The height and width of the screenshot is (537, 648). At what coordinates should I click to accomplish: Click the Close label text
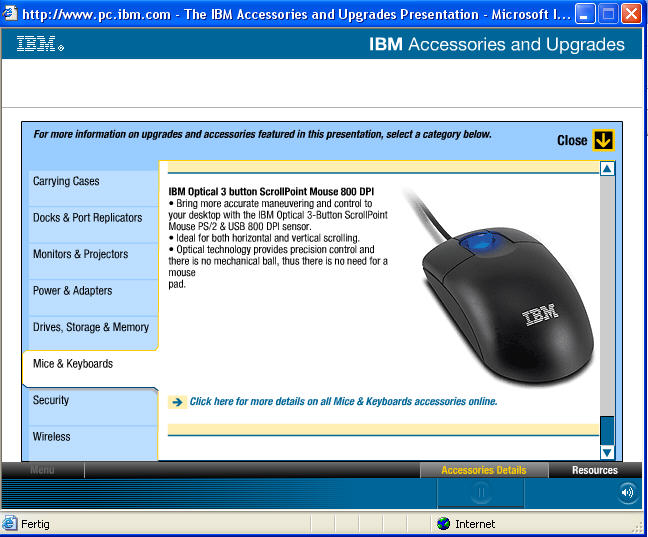click(x=572, y=141)
